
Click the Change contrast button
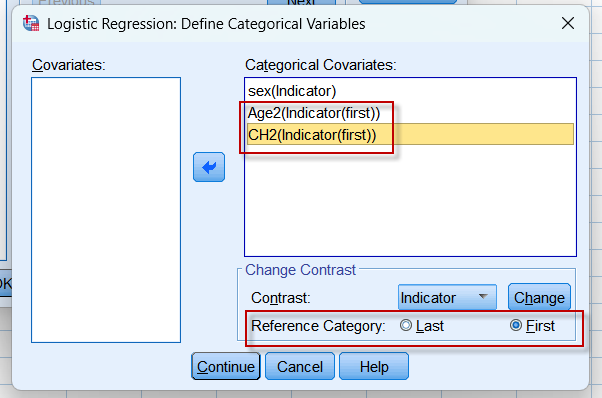539,297
